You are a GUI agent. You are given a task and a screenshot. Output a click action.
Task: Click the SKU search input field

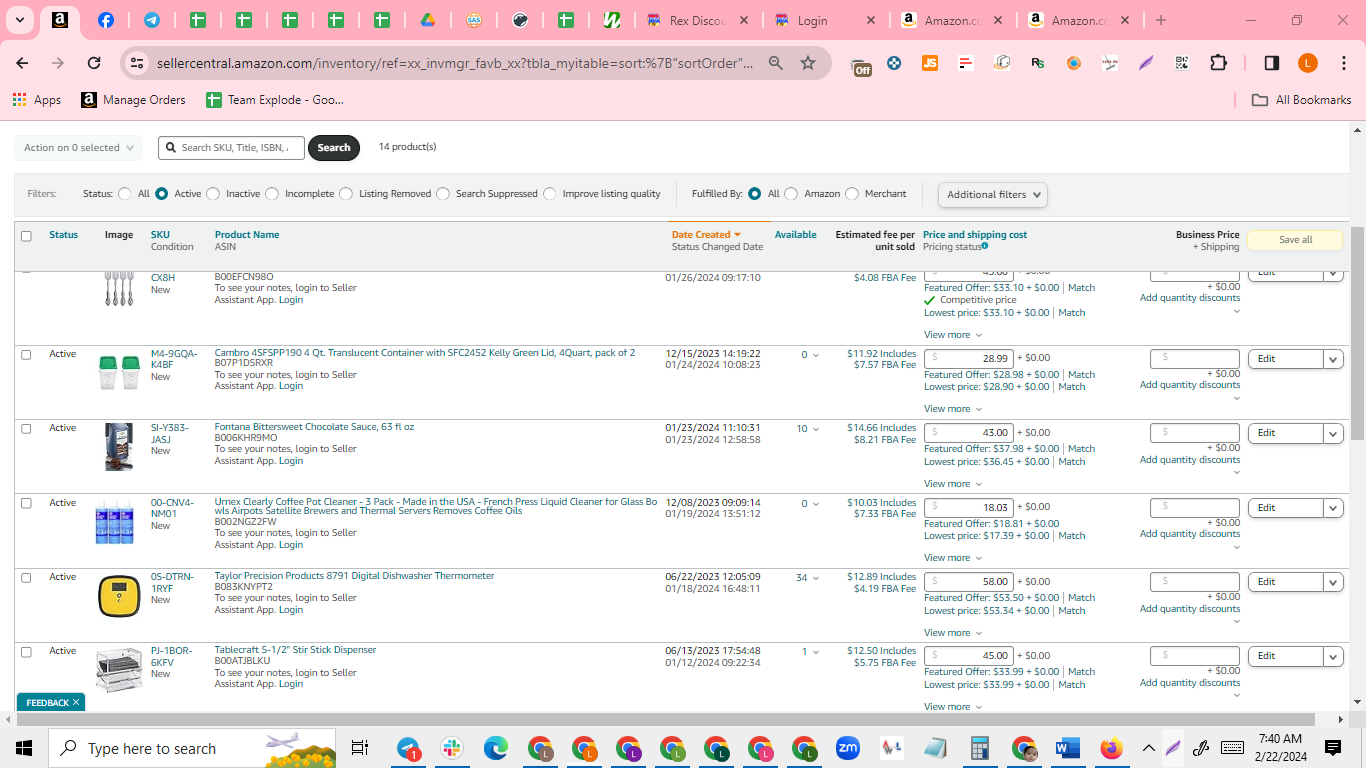[231, 148]
